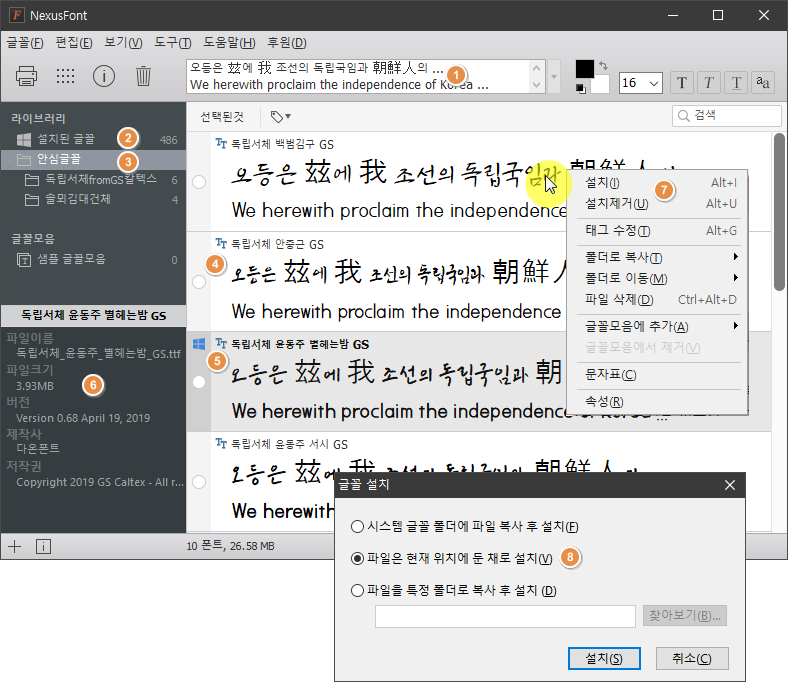The width and height of the screenshot is (788, 682).
Task: Select 독립서체fromGS칼텍스 folder
Action: (93, 179)
